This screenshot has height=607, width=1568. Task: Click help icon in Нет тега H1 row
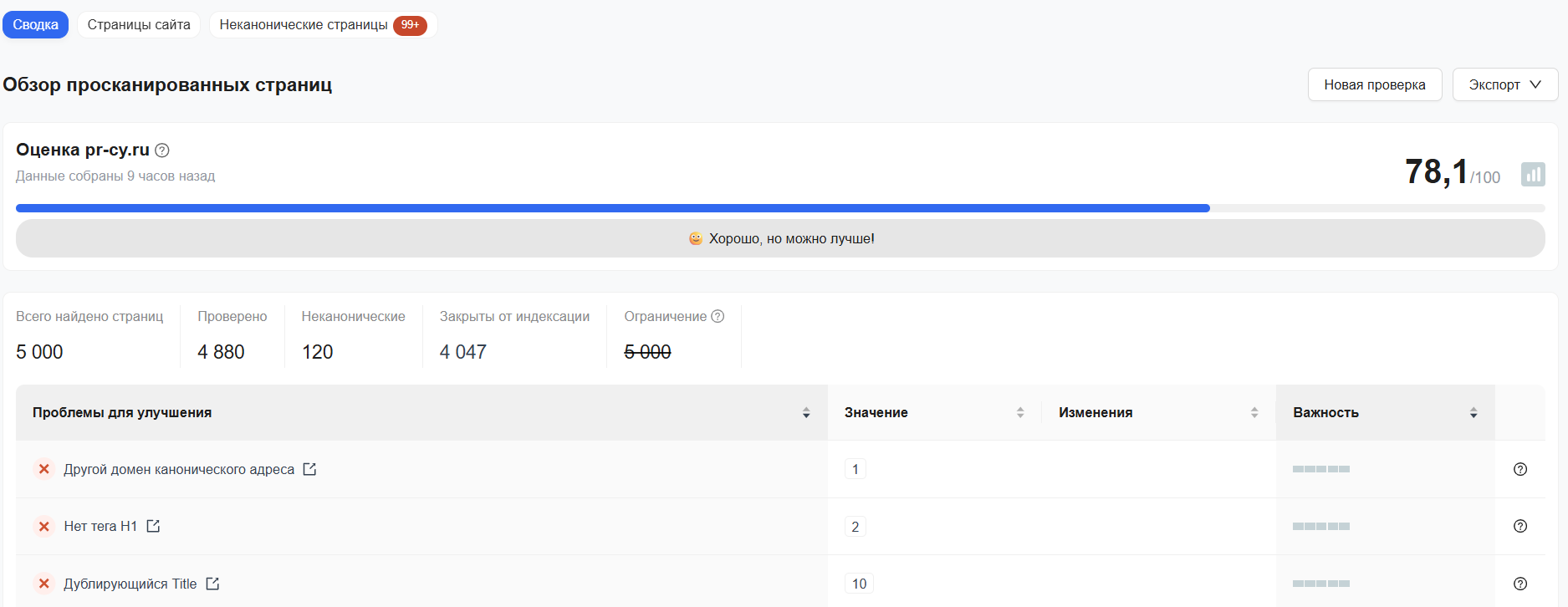[1519, 526]
